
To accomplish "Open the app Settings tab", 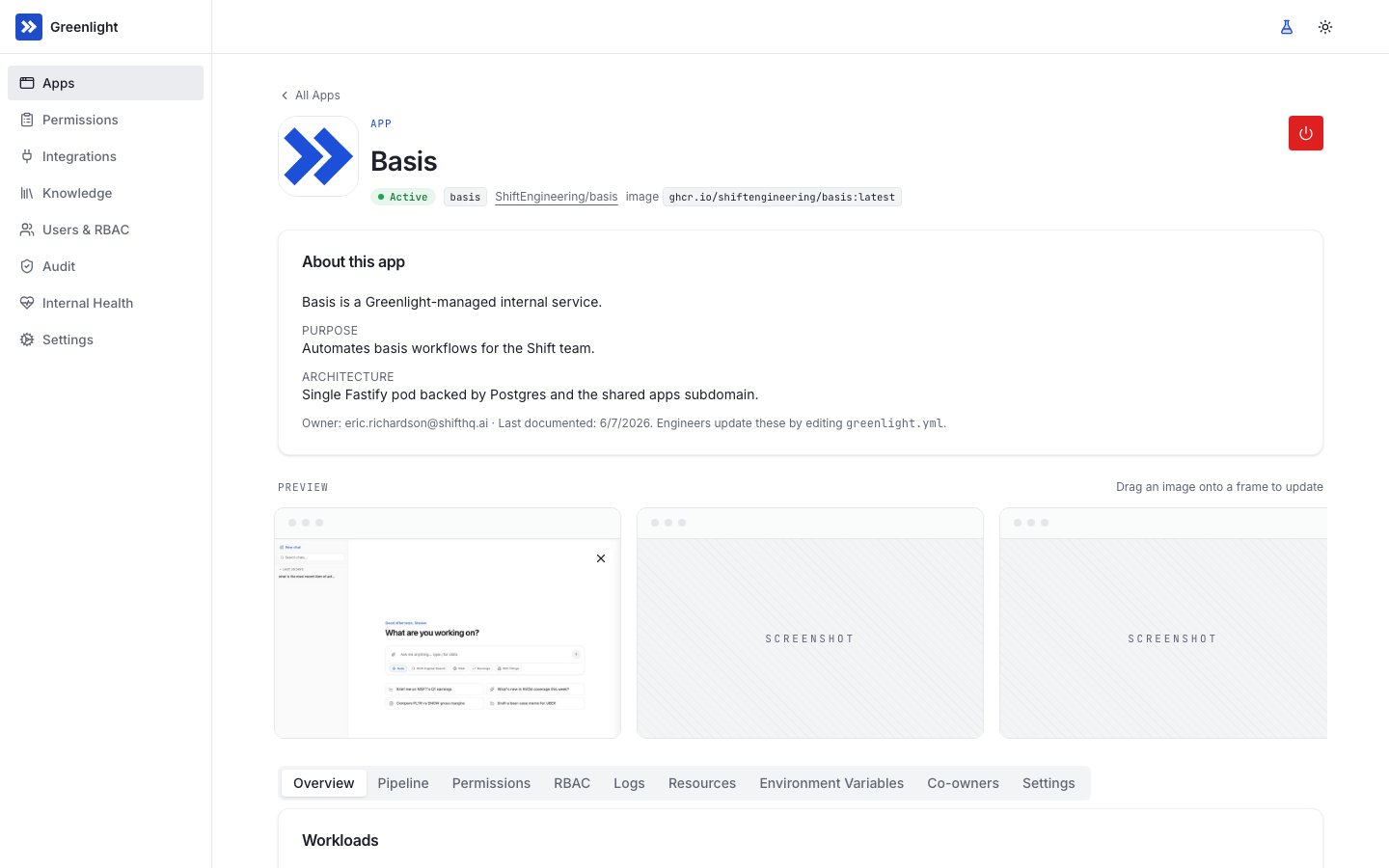I will pyautogui.click(x=1049, y=783).
